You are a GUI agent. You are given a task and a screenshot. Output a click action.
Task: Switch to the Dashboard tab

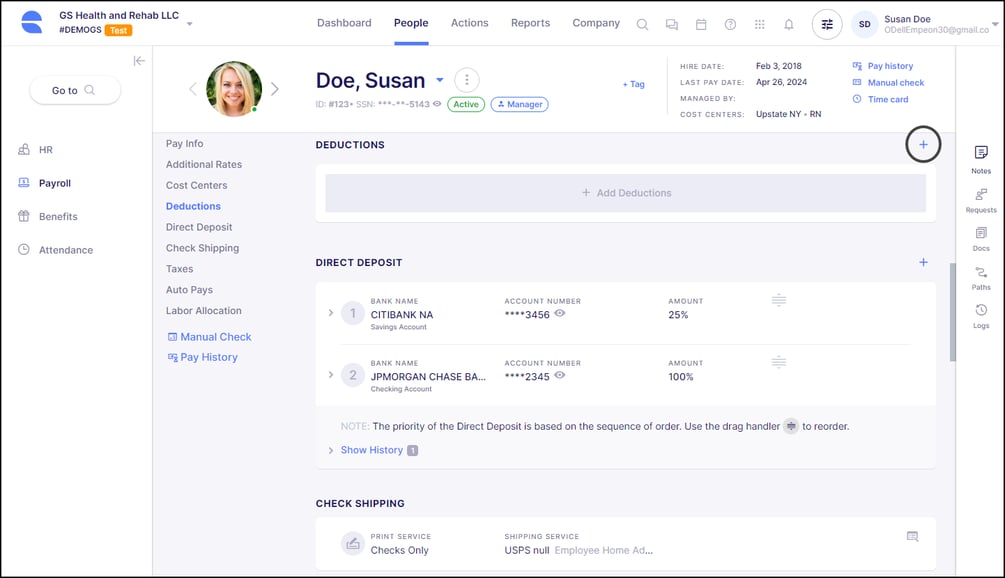(x=344, y=22)
